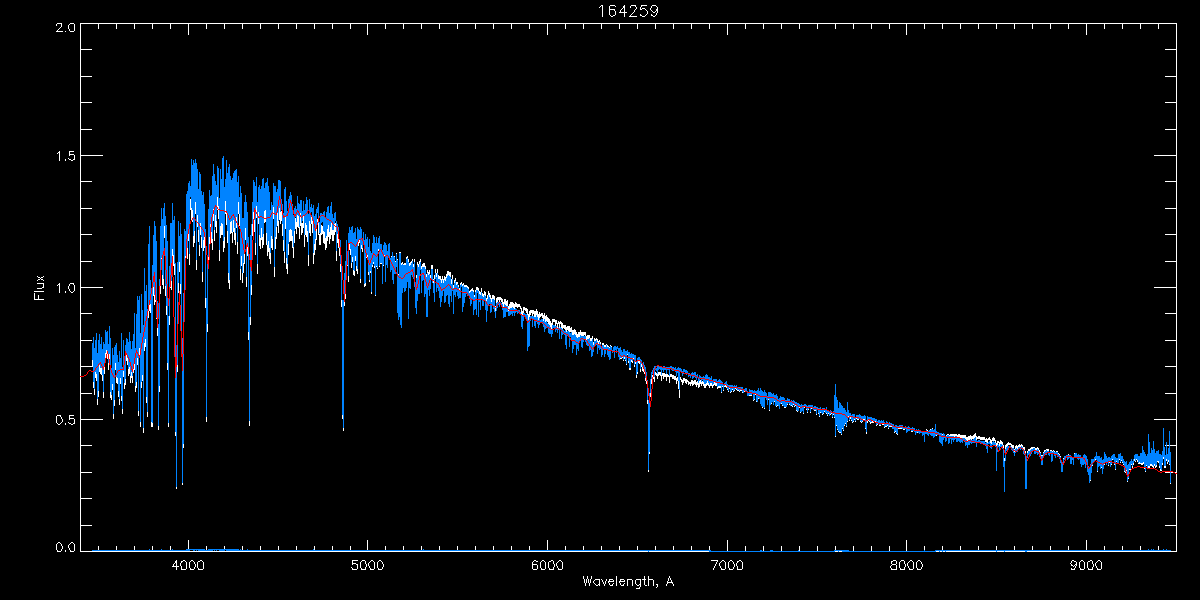Click the 1.5 y-axis tick label

(x=66, y=157)
